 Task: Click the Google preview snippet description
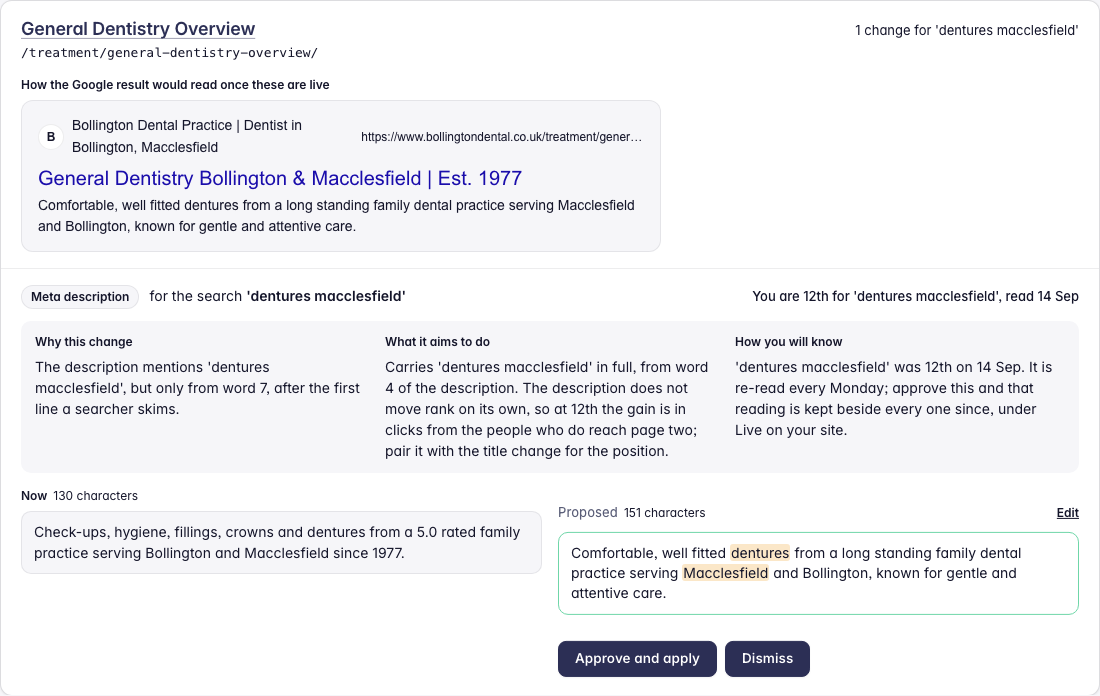point(336,216)
